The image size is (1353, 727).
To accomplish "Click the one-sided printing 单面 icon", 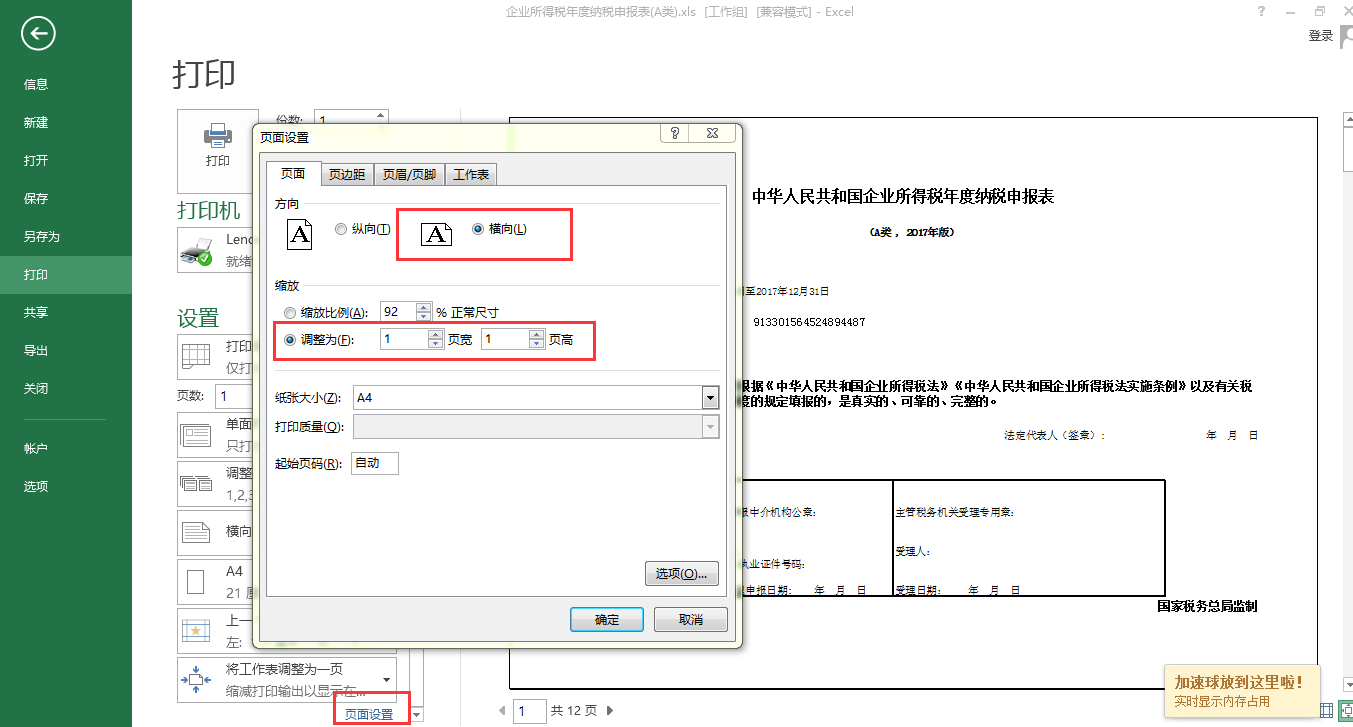I will pyautogui.click(x=195, y=436).
